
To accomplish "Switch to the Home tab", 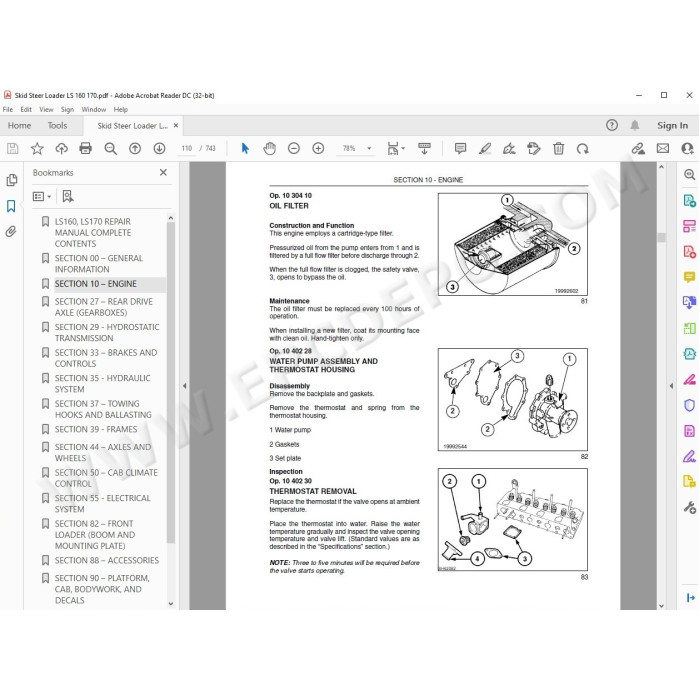I will tap(19, 125).
